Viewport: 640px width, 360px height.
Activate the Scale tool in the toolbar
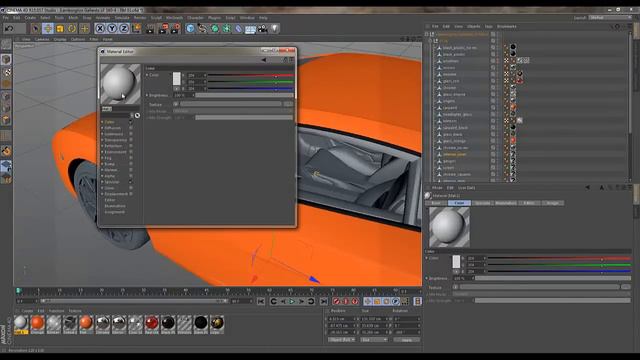[60, 28]
